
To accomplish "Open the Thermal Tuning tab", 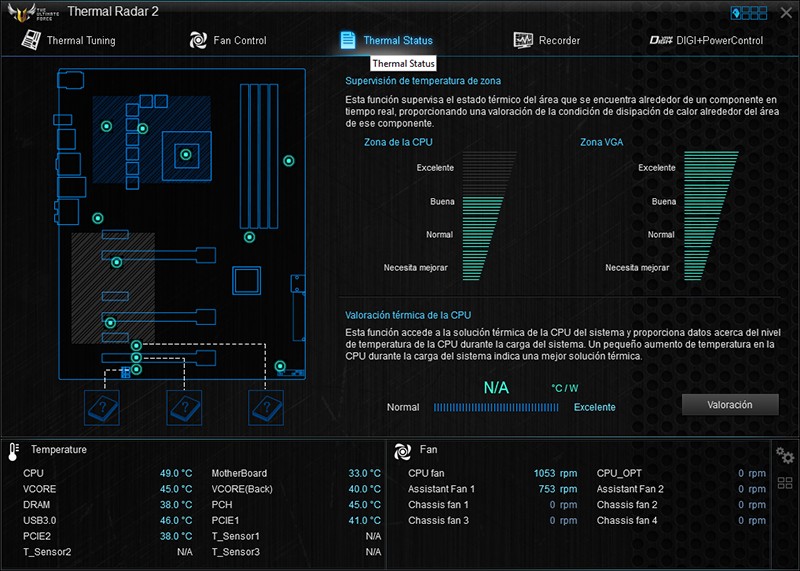I will coord(68,40).
